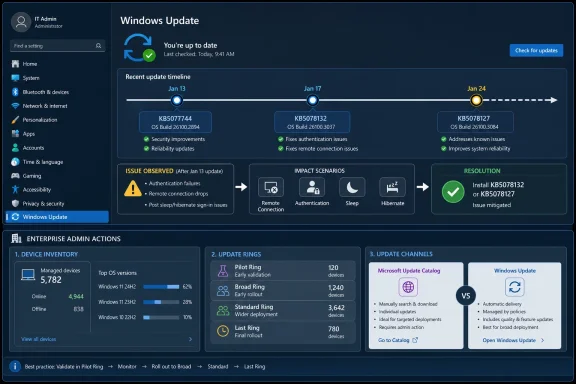Go to Bluetooth & devices
The width and height of the screenshot is (576, 384).
tap(57, 92)
